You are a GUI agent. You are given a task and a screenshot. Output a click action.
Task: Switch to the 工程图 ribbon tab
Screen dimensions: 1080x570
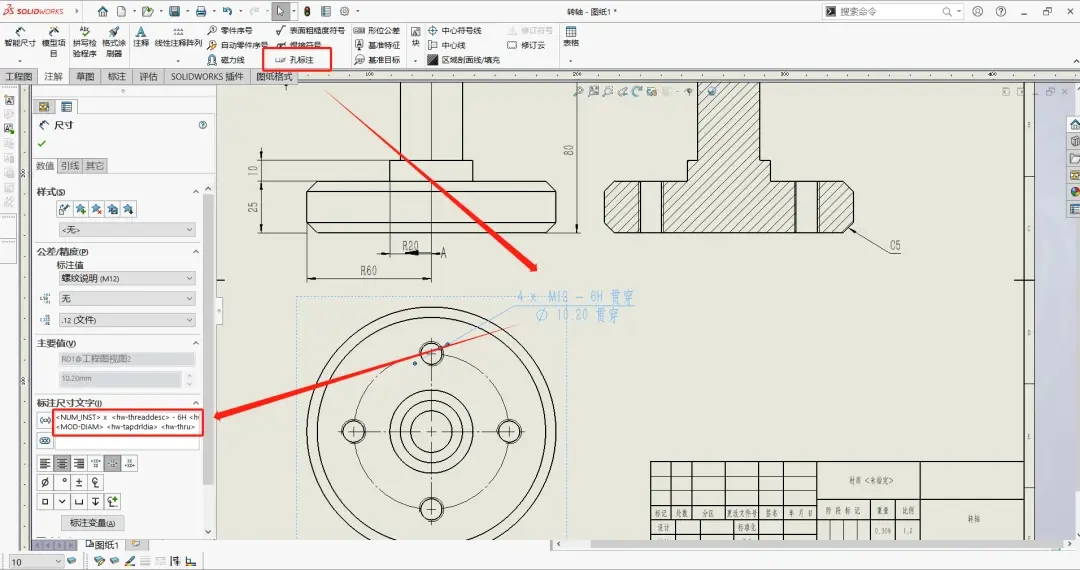[19, 76]
